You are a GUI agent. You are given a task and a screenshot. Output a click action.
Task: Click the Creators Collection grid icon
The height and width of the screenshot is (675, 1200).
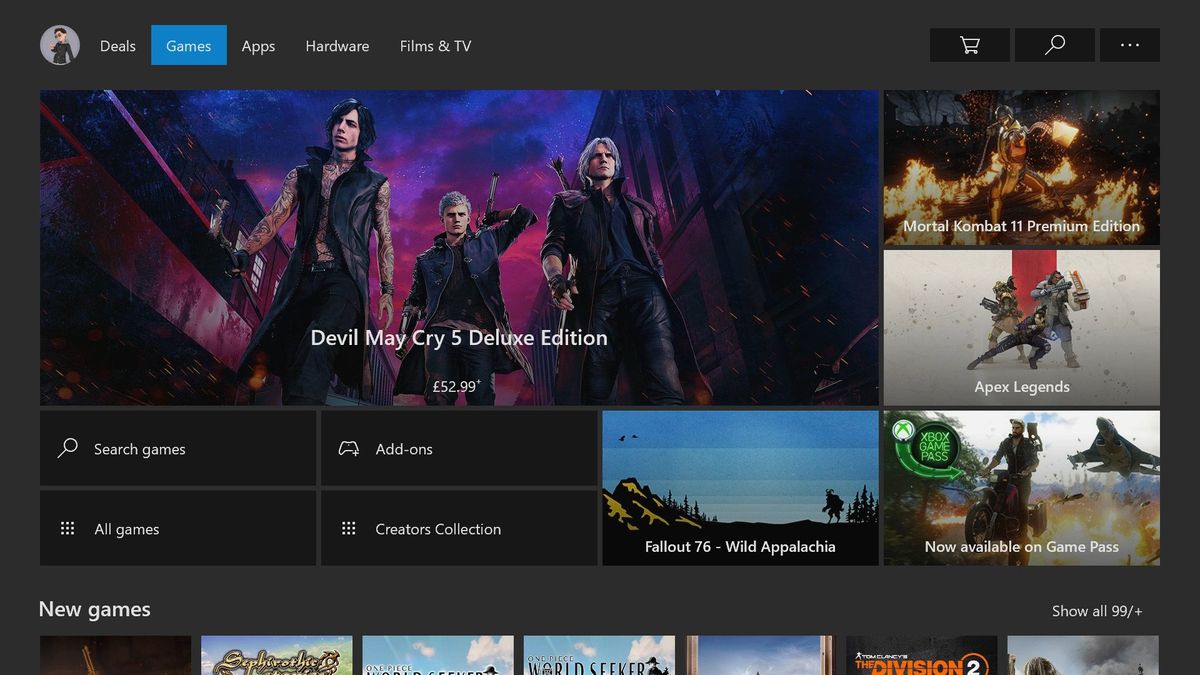348,528
